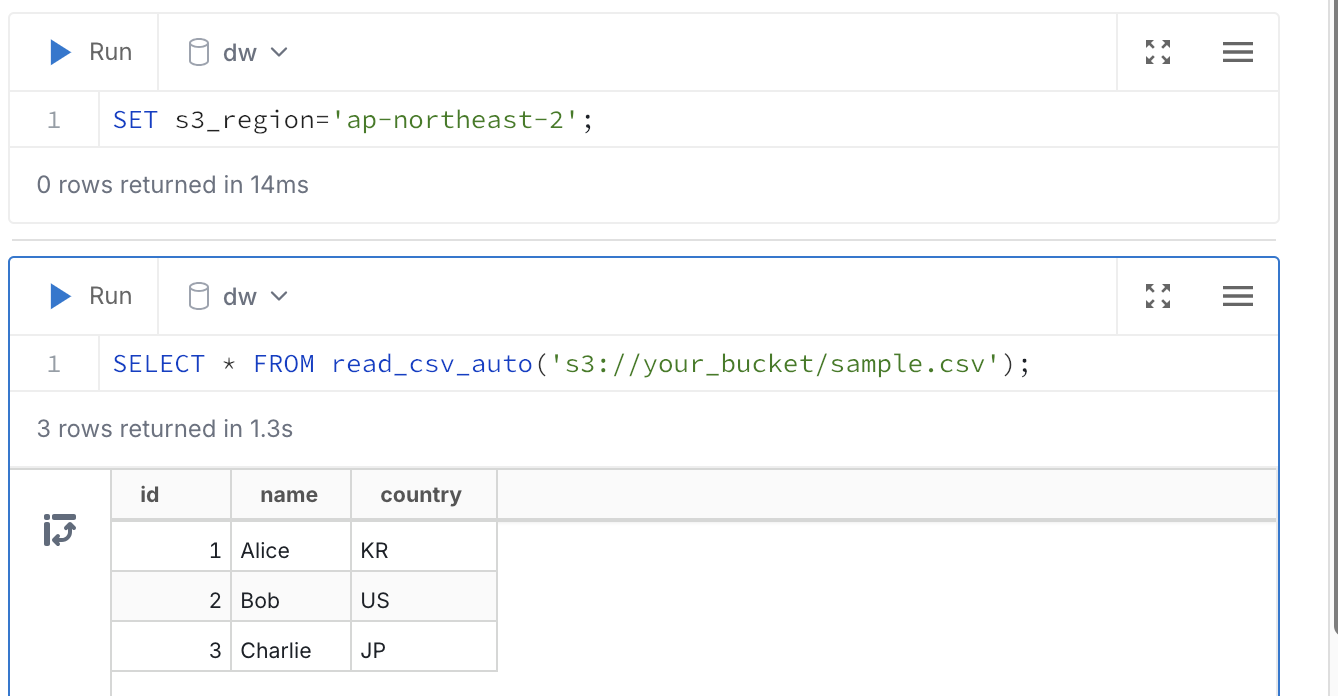Image resolution: width=1338 pixels, height=696 pixels.
Task: Select the name column header
Action: (289, 494)
